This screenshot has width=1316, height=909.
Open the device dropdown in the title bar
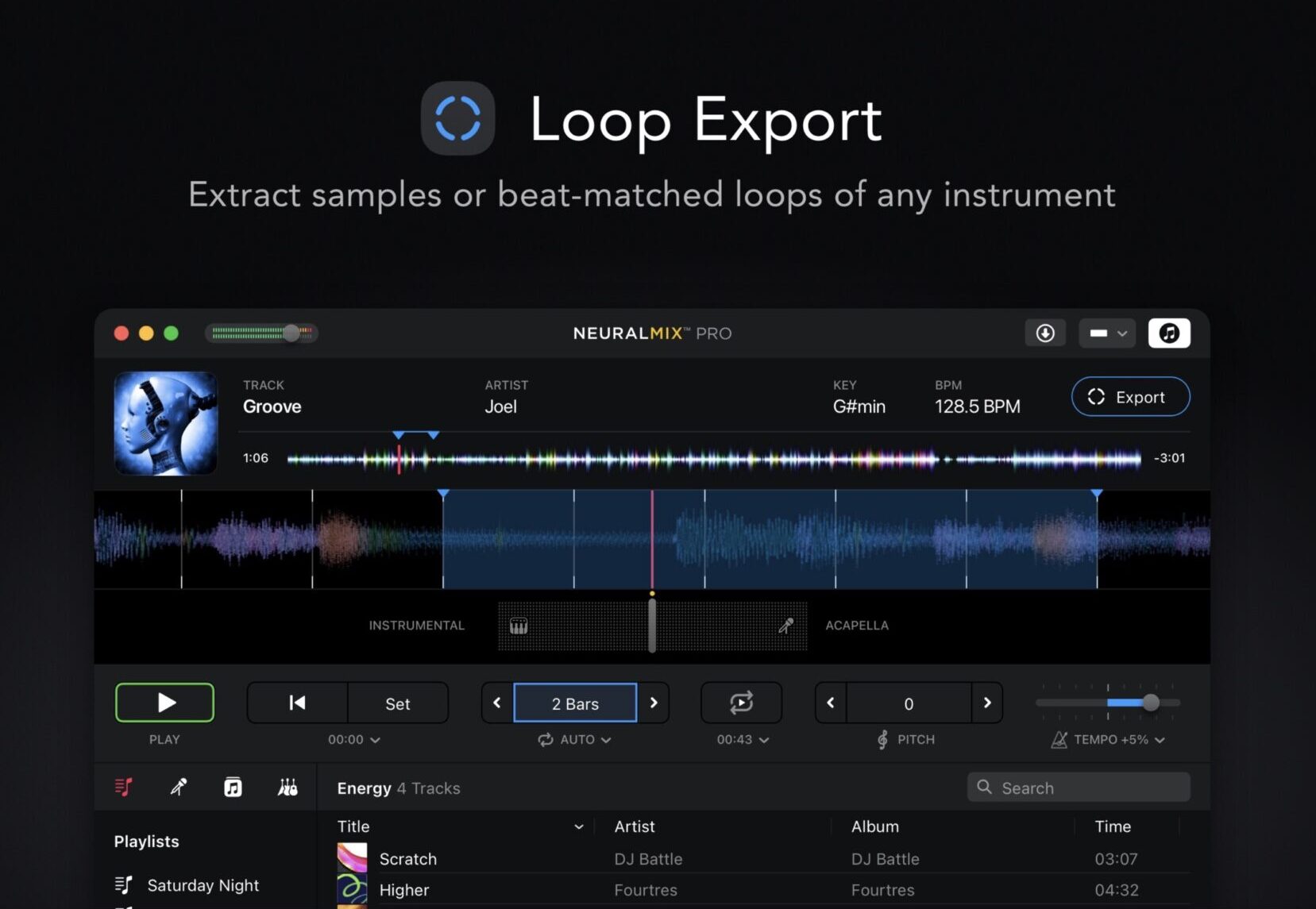click(x=1106, y=333)
